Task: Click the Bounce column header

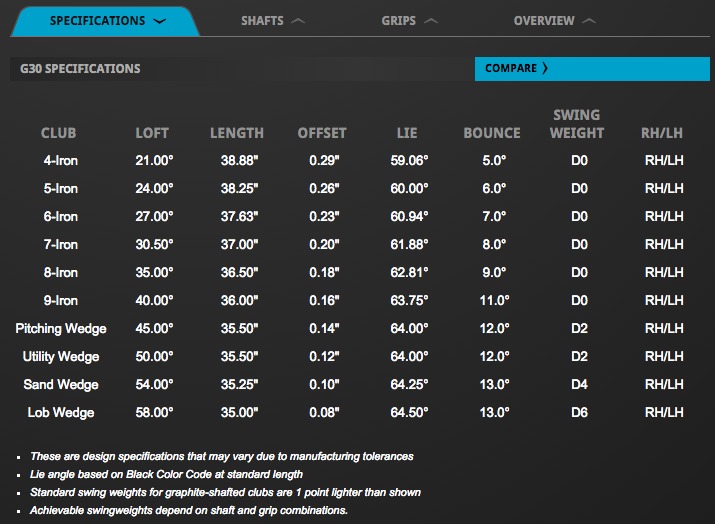Action: click(492, 133)
